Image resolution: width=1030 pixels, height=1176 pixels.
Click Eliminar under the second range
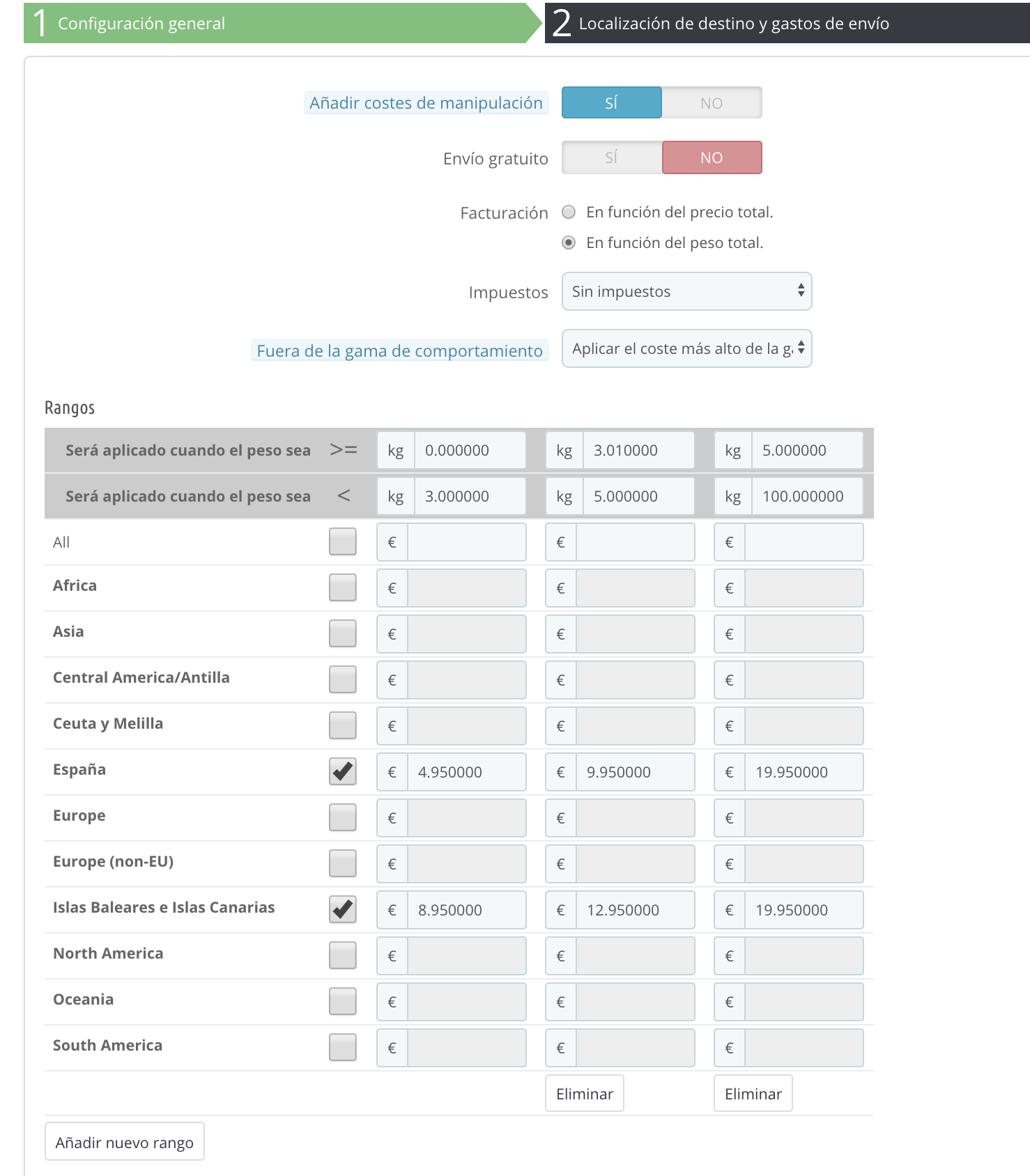[584, 1094]
